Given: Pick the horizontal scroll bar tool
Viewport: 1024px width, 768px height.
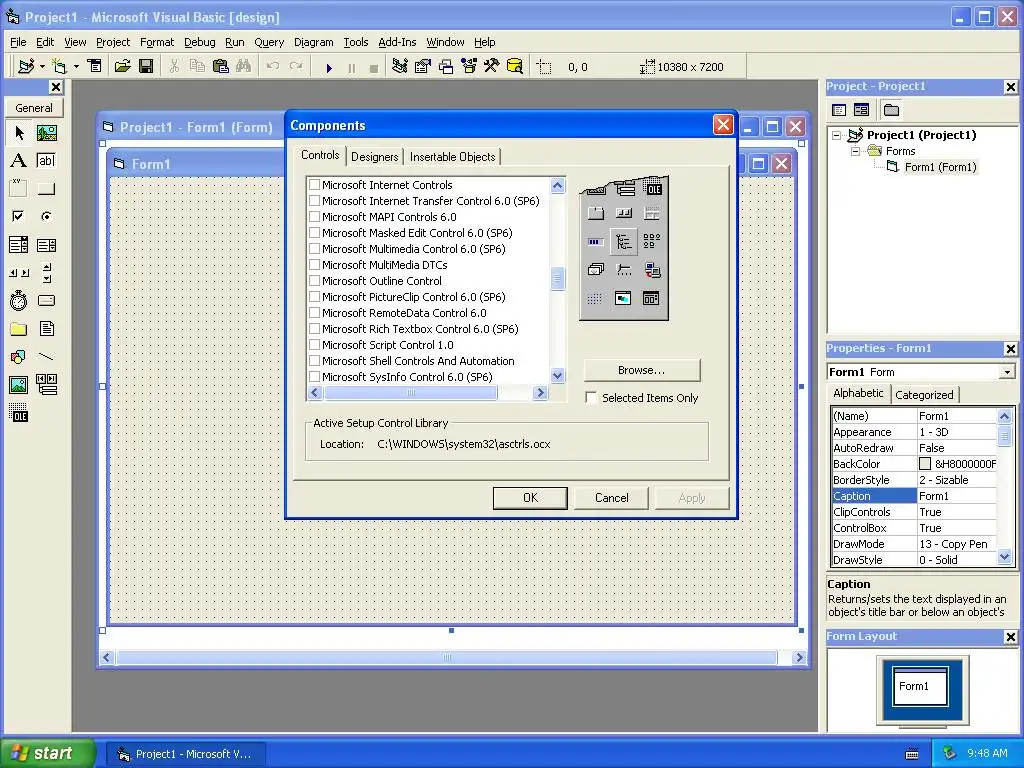Looking at the screenshot, I should 19,273.
